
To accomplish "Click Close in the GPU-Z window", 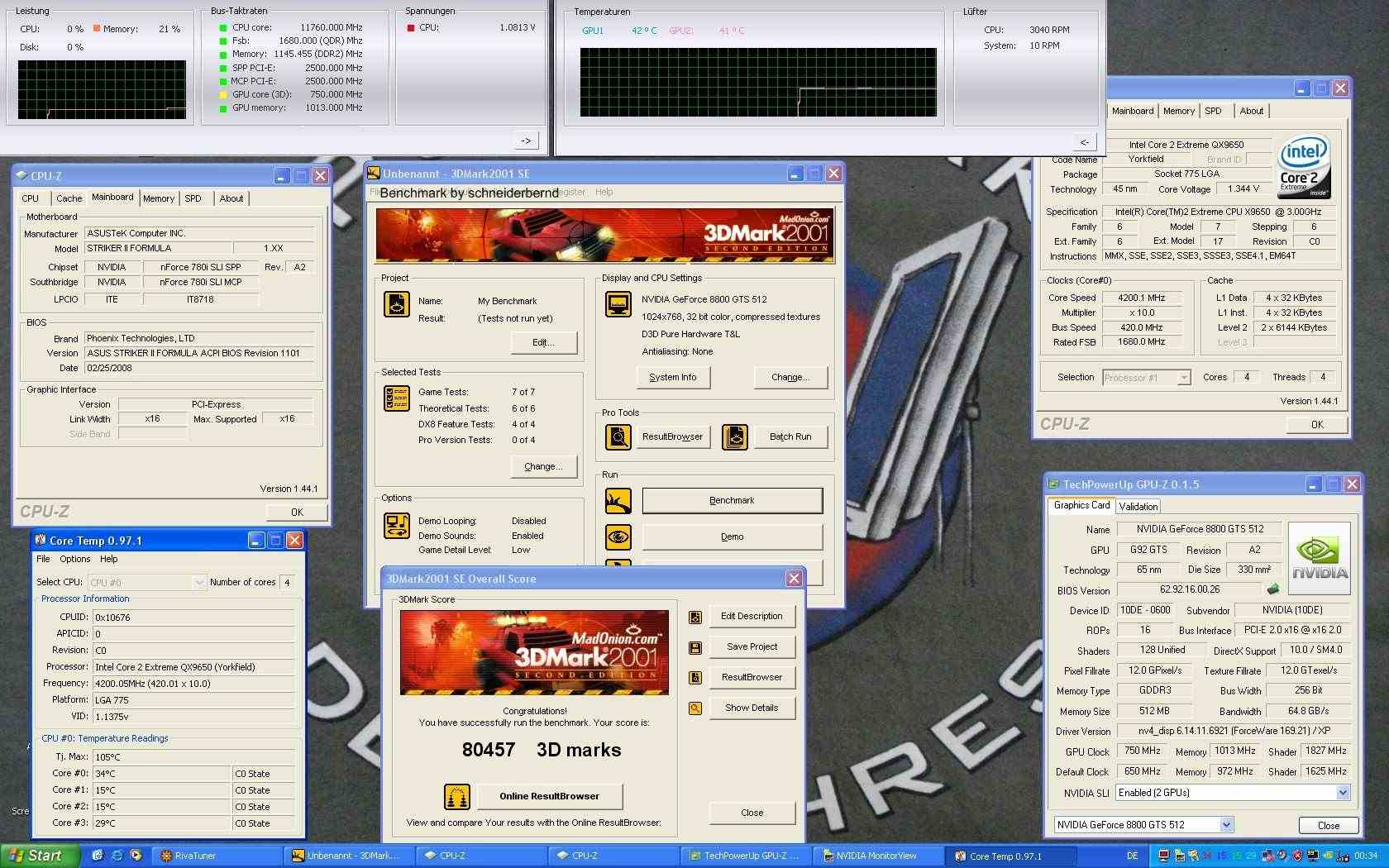I will click(x=1328, y=826).
